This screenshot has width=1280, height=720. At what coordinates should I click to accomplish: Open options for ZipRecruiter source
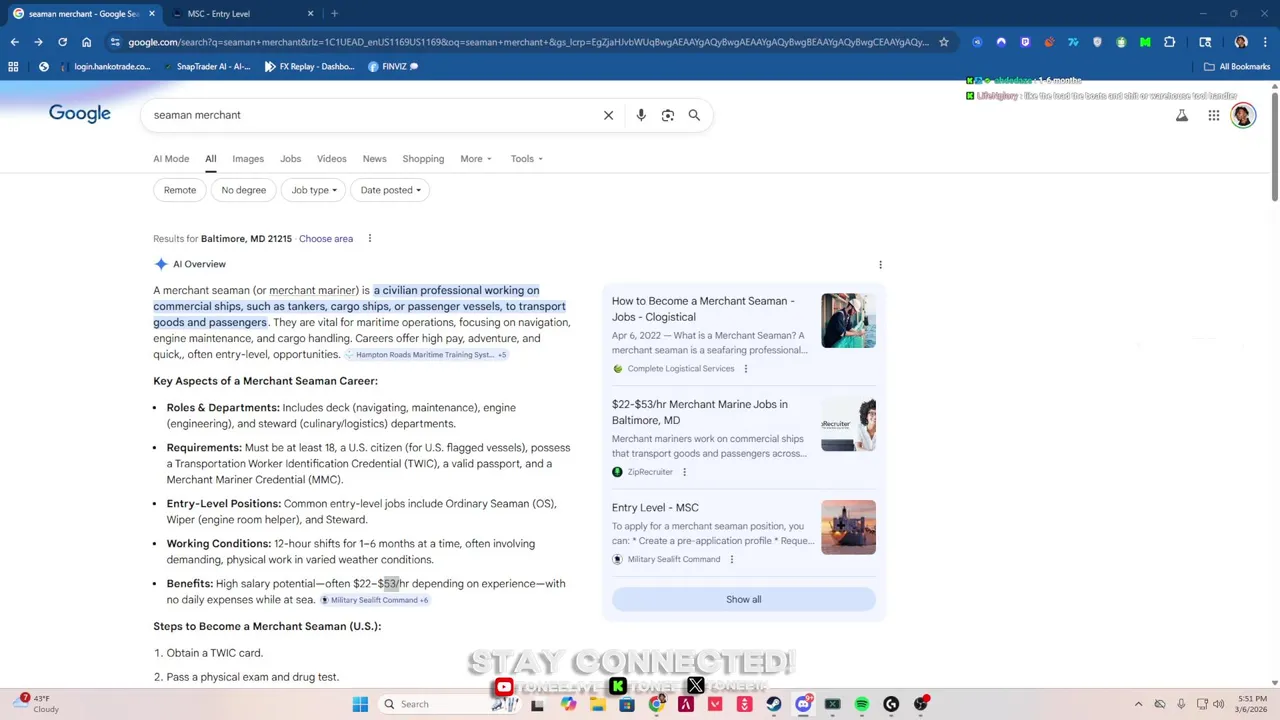tap(684, 472)
